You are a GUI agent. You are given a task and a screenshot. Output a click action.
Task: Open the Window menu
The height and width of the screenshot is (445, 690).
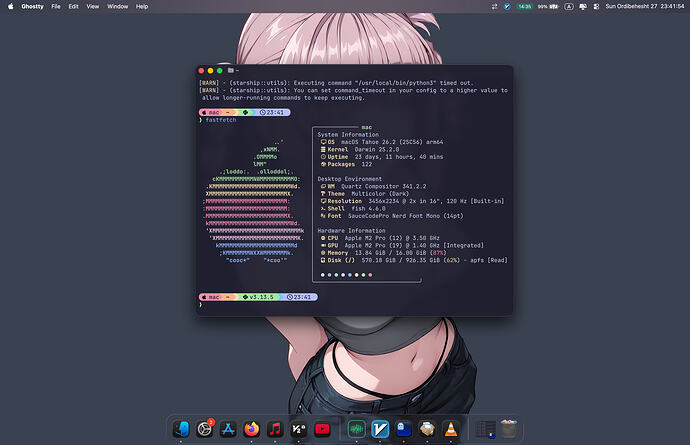point(117,6)
